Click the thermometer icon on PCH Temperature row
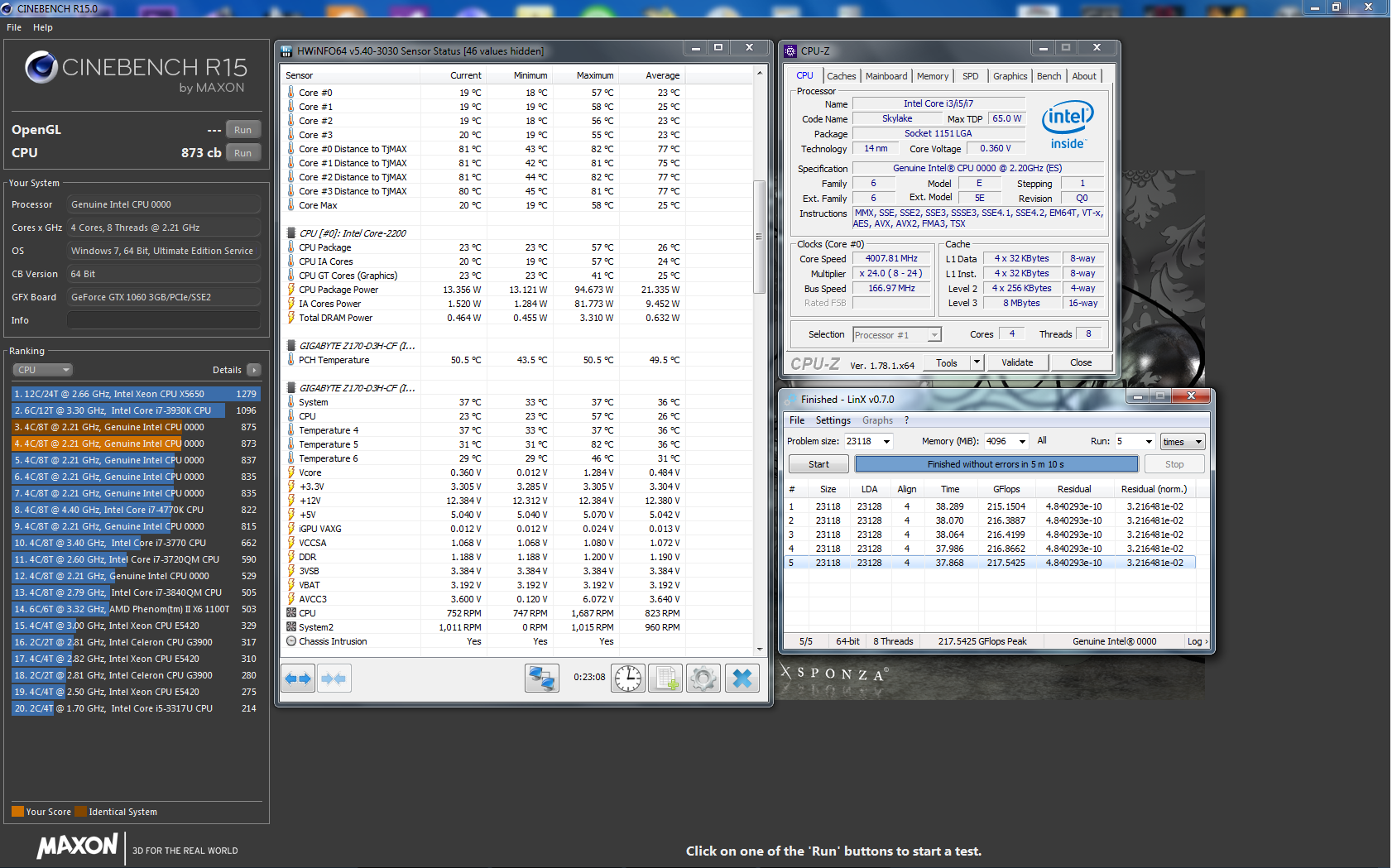Screen dimensions: 1392x868 (x=291, y=360)
